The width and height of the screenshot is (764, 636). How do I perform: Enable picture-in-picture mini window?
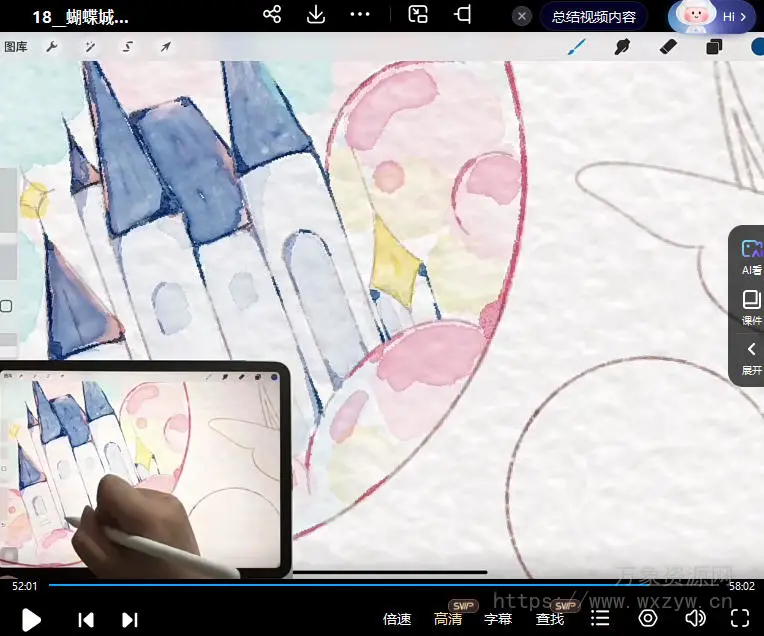click(x=419, y=15)
